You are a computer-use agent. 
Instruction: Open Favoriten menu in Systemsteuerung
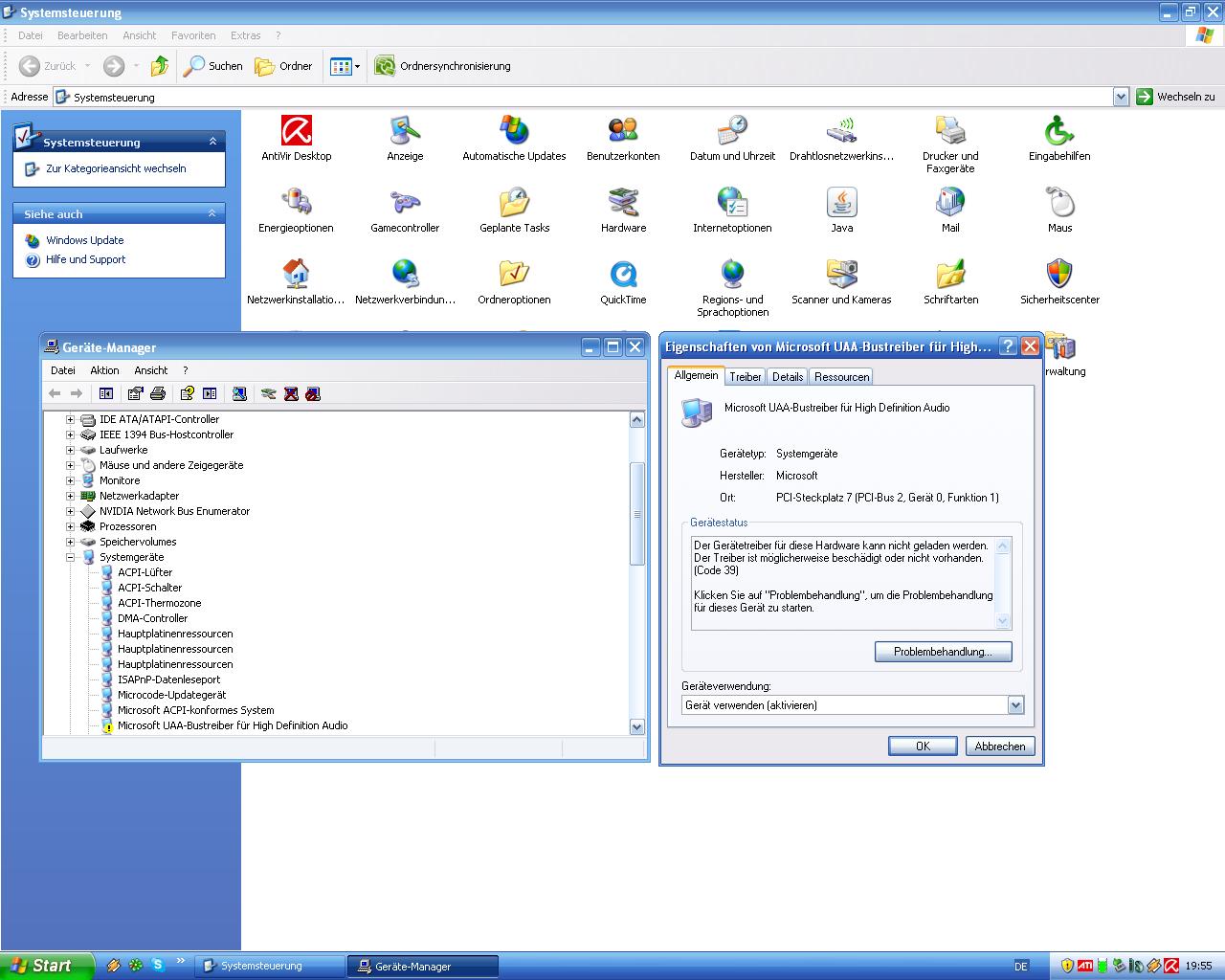pos(193,35)
